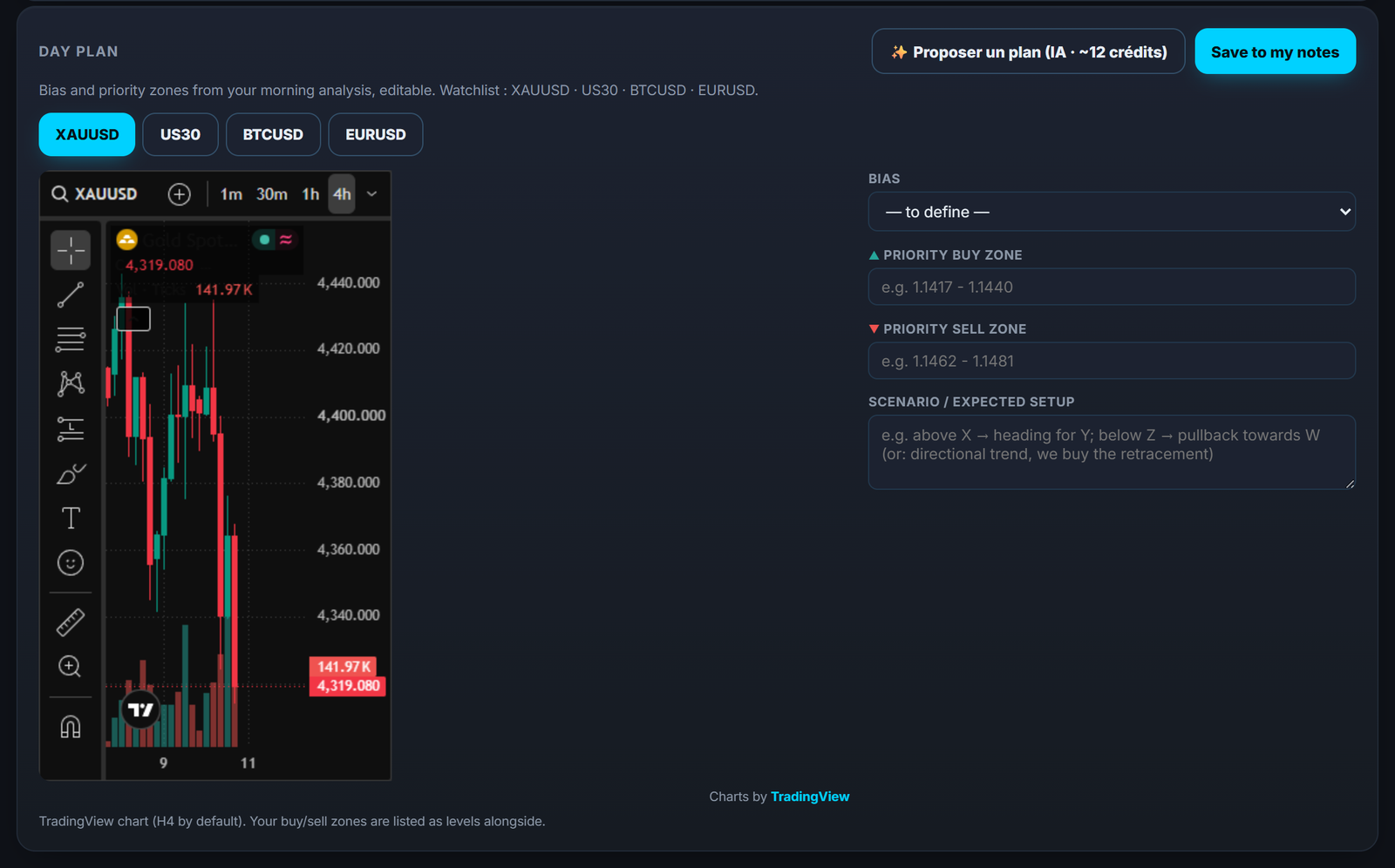Switch to the US30 tab
1395x868 pixels.
(180, 134)
